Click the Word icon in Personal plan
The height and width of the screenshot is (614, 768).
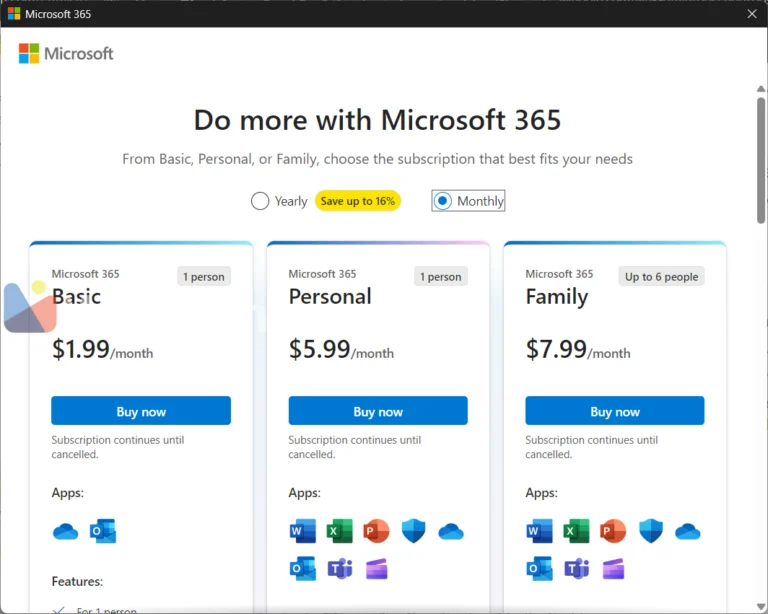(x=303, y=531)
